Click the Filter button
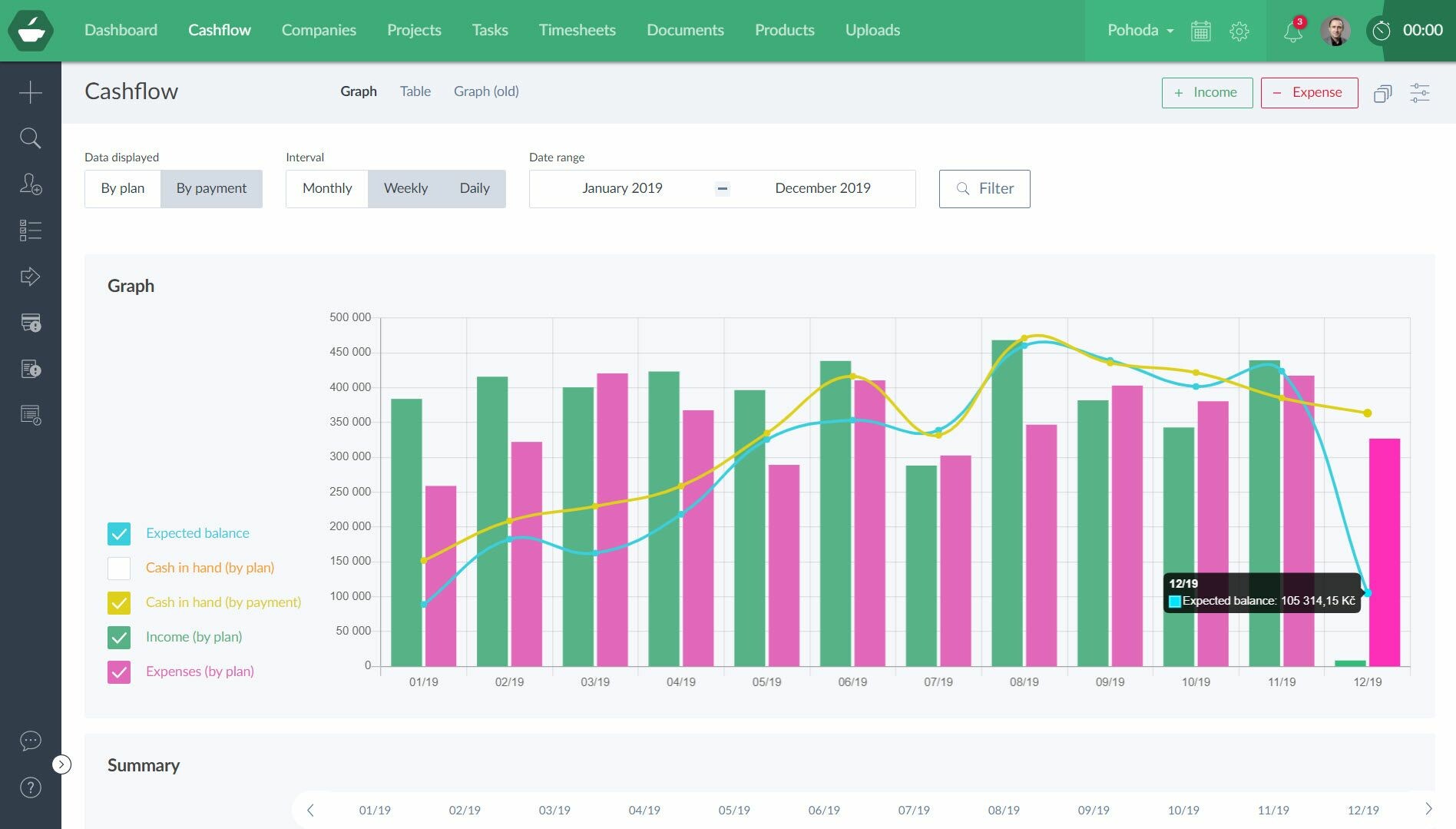Viewport: 1456px width, 829px height. (984, 189)
